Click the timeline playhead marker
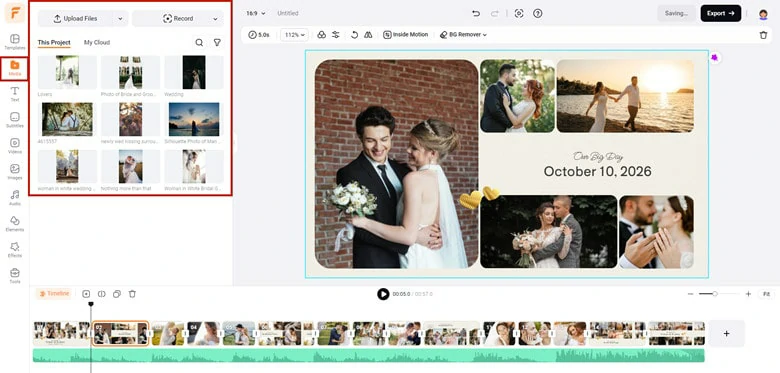 click(91, 304)
